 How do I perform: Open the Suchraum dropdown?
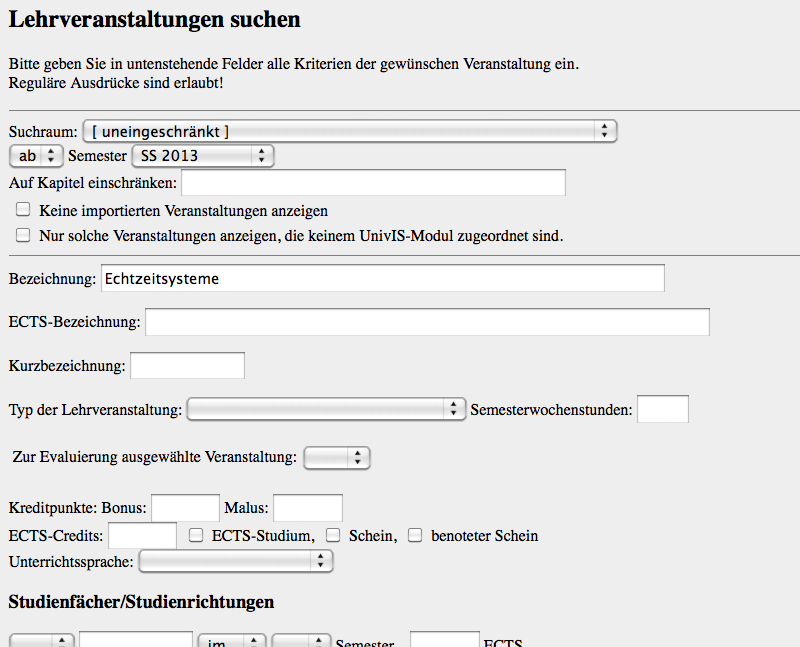pyautogui.click(x=349, y=132)
